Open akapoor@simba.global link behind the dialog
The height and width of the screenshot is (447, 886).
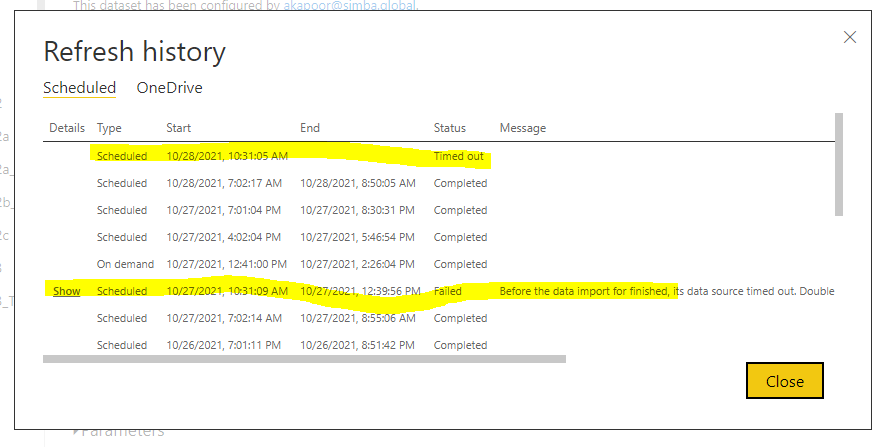pyautogui.click(x=349, y=6)
